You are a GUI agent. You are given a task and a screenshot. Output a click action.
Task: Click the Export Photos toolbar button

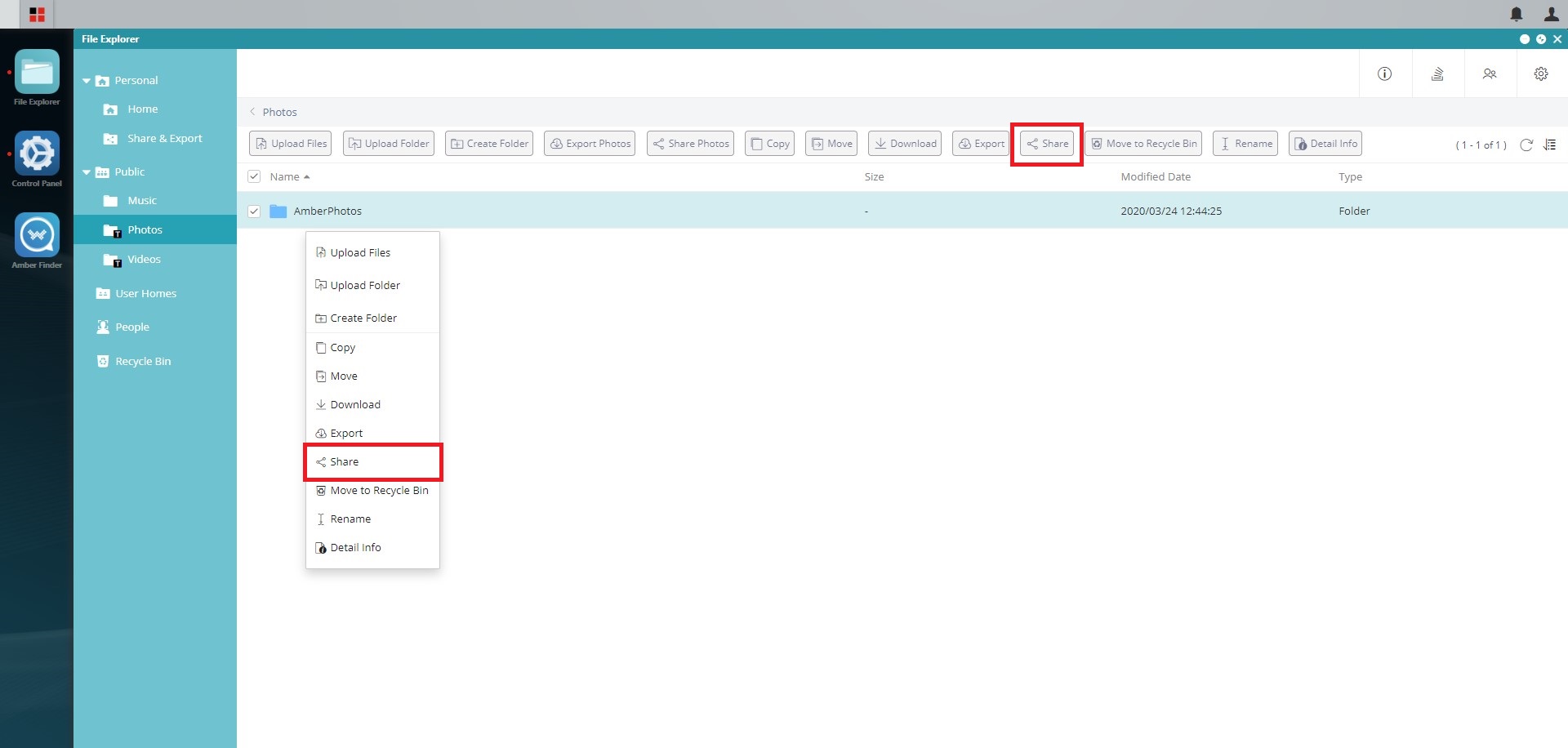coord(590,144)
